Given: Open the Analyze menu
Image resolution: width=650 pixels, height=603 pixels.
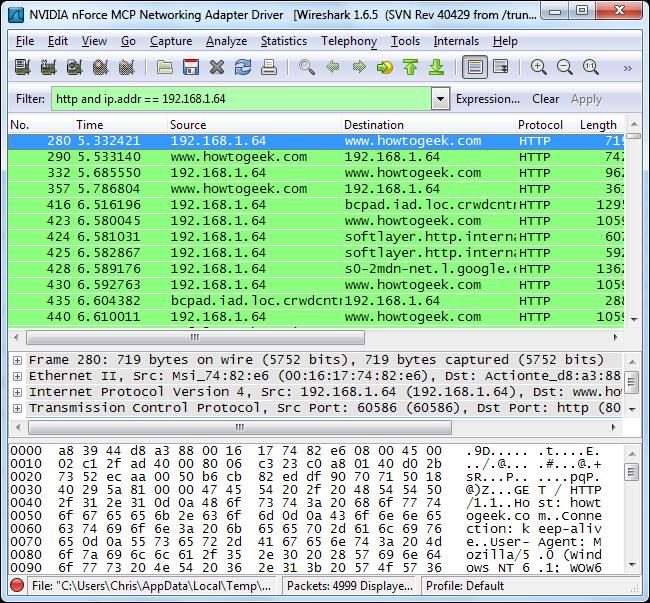Looking at the screenshot, I should pos(226,41).
